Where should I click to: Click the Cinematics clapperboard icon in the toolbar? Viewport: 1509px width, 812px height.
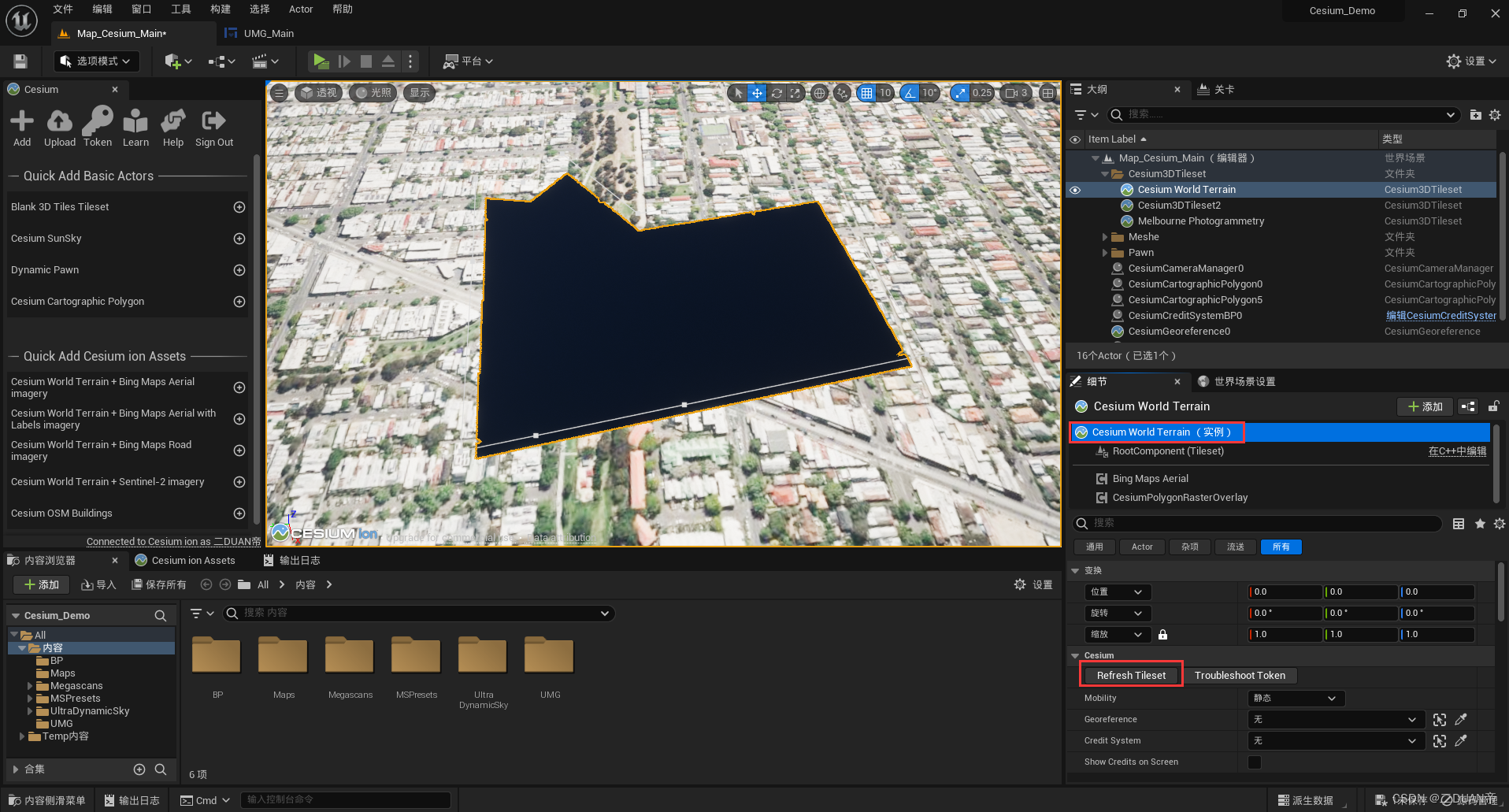(x=261, y=61)
